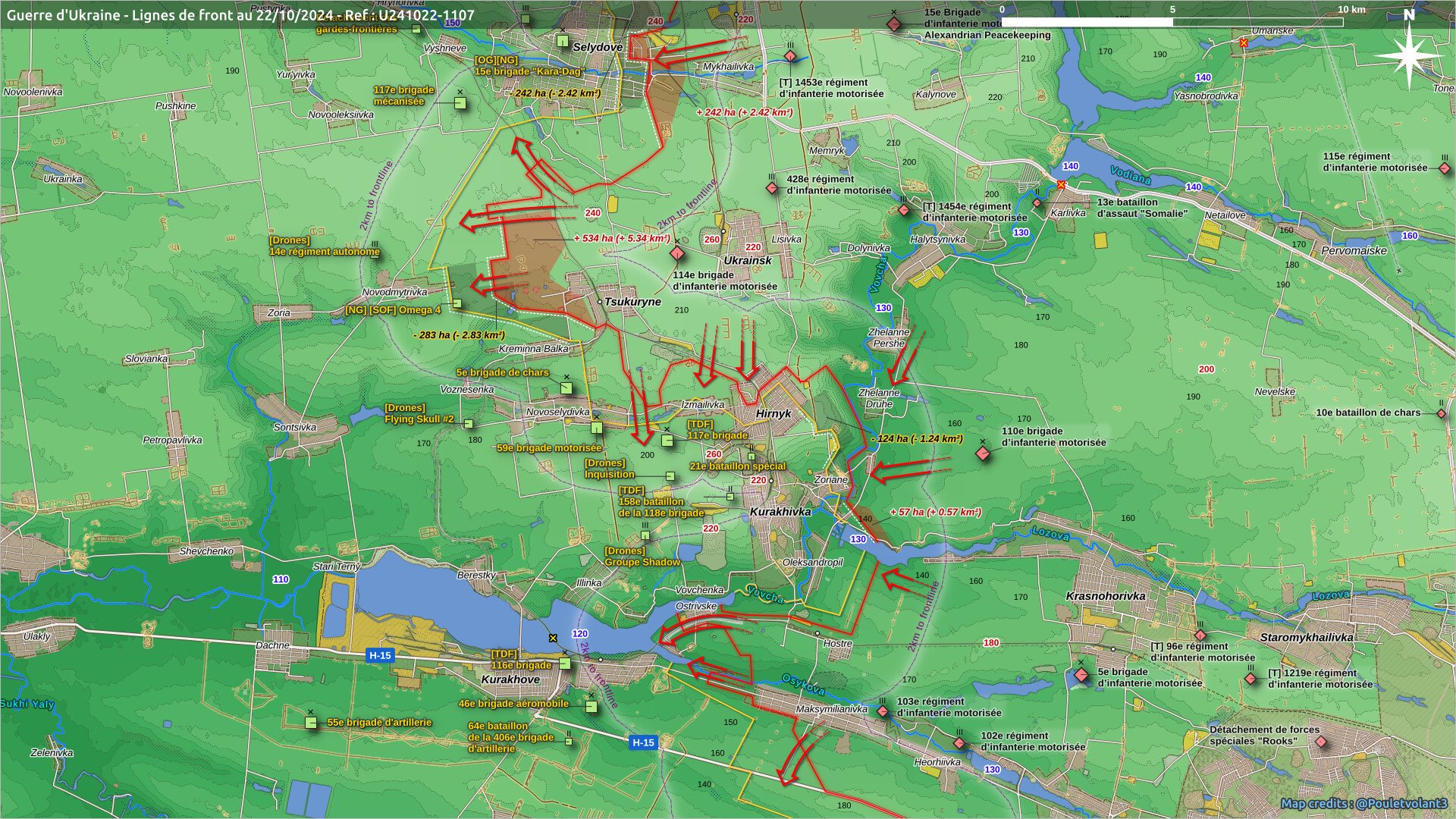Click the Tsukuryne town label
The height and width of the screenshot is (819, 1456).
click(632, 302)
